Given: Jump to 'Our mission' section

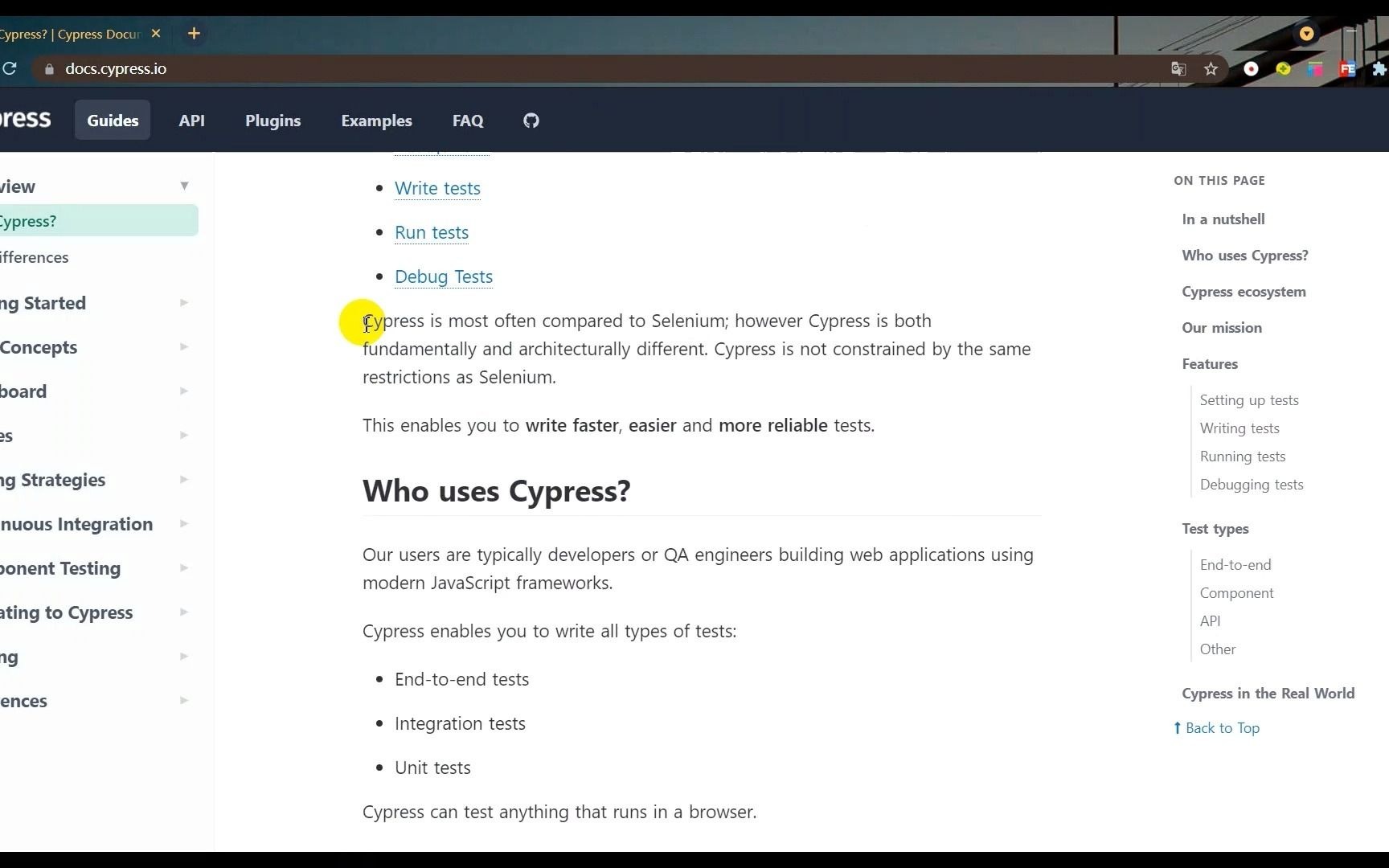Looking at the screenshot, I should coord(1222,328).
